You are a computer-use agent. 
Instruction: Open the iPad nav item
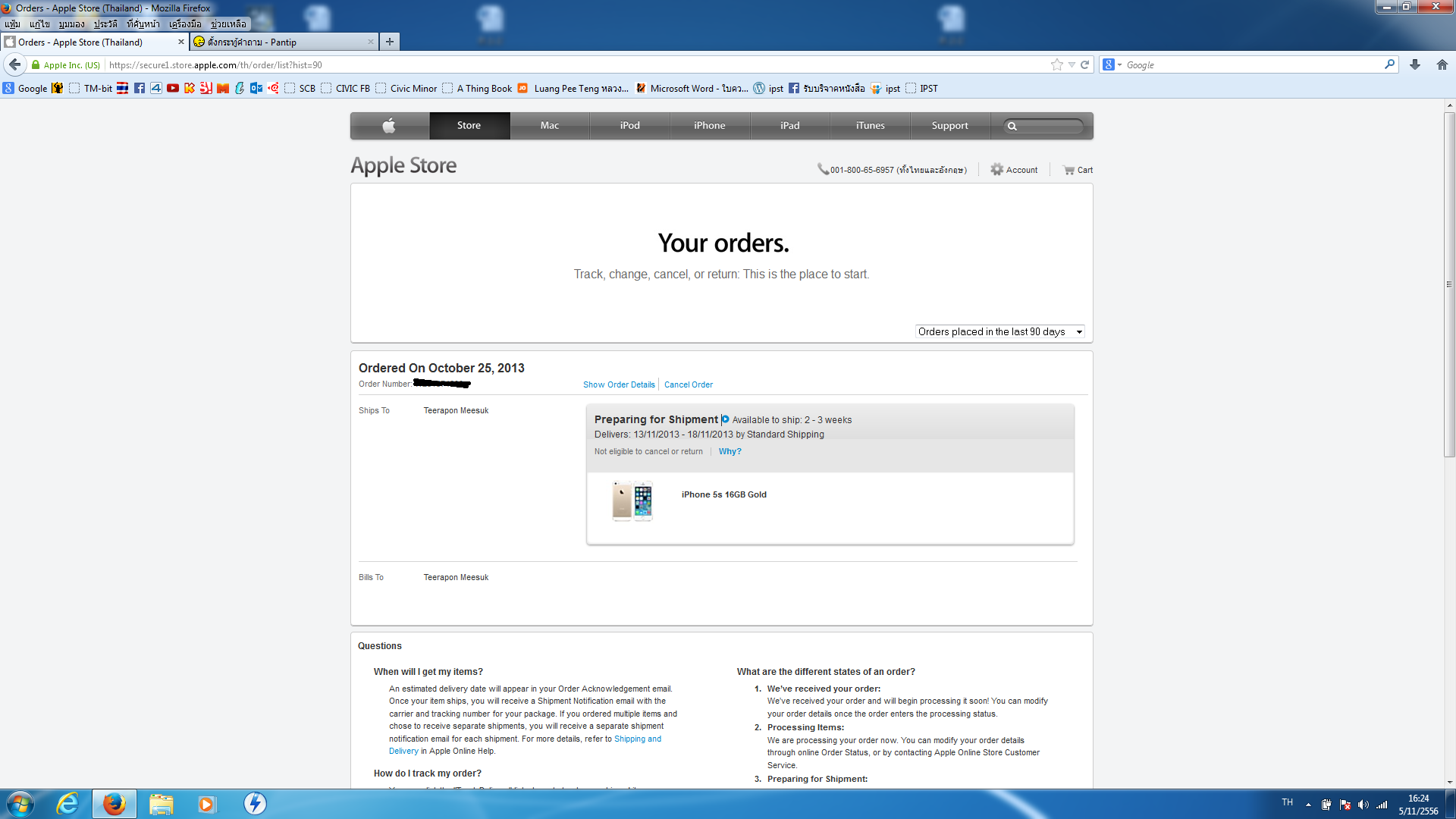click(790, 126)
